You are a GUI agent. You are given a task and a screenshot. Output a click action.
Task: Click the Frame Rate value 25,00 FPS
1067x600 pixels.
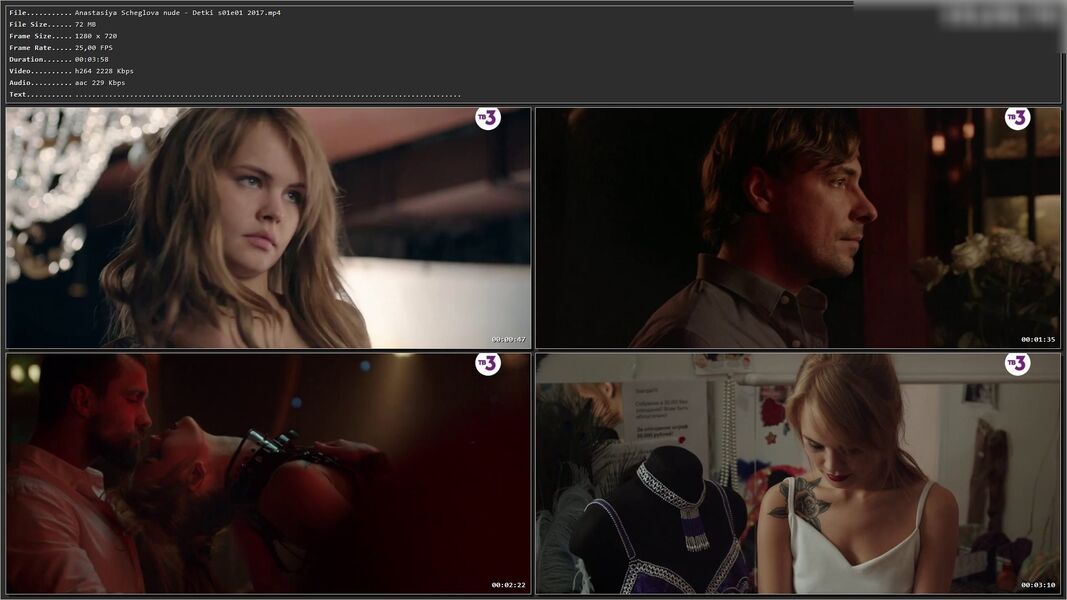[94, 48]
